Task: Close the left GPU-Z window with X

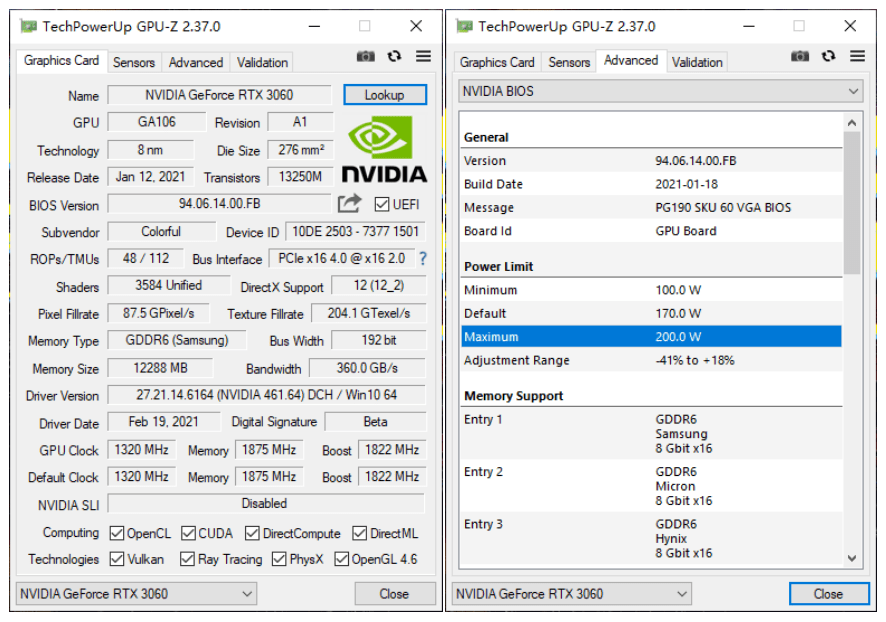Action: (x=416, y=26)
